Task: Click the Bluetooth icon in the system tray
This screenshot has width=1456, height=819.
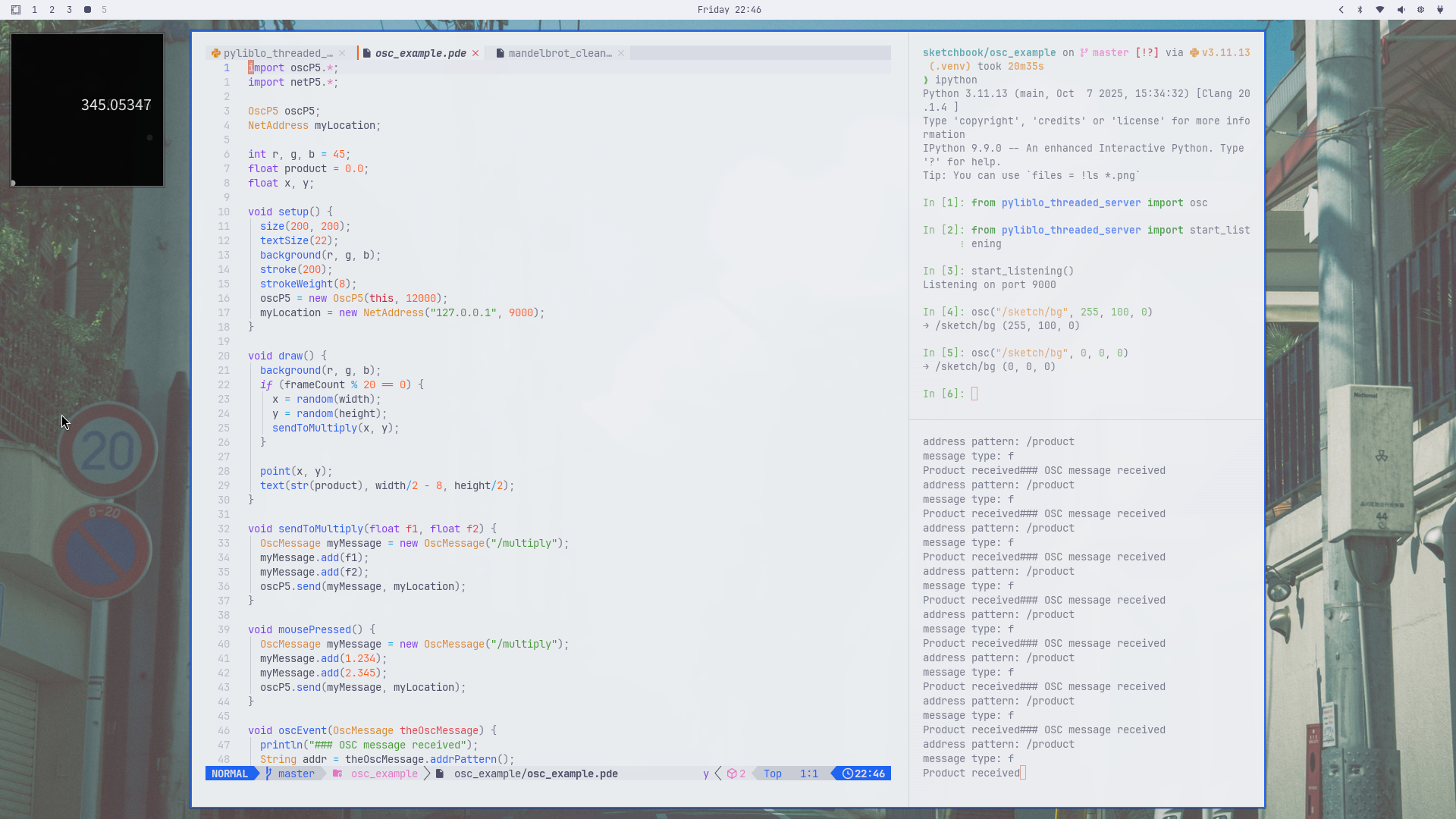Action: tap(1360, 10)
